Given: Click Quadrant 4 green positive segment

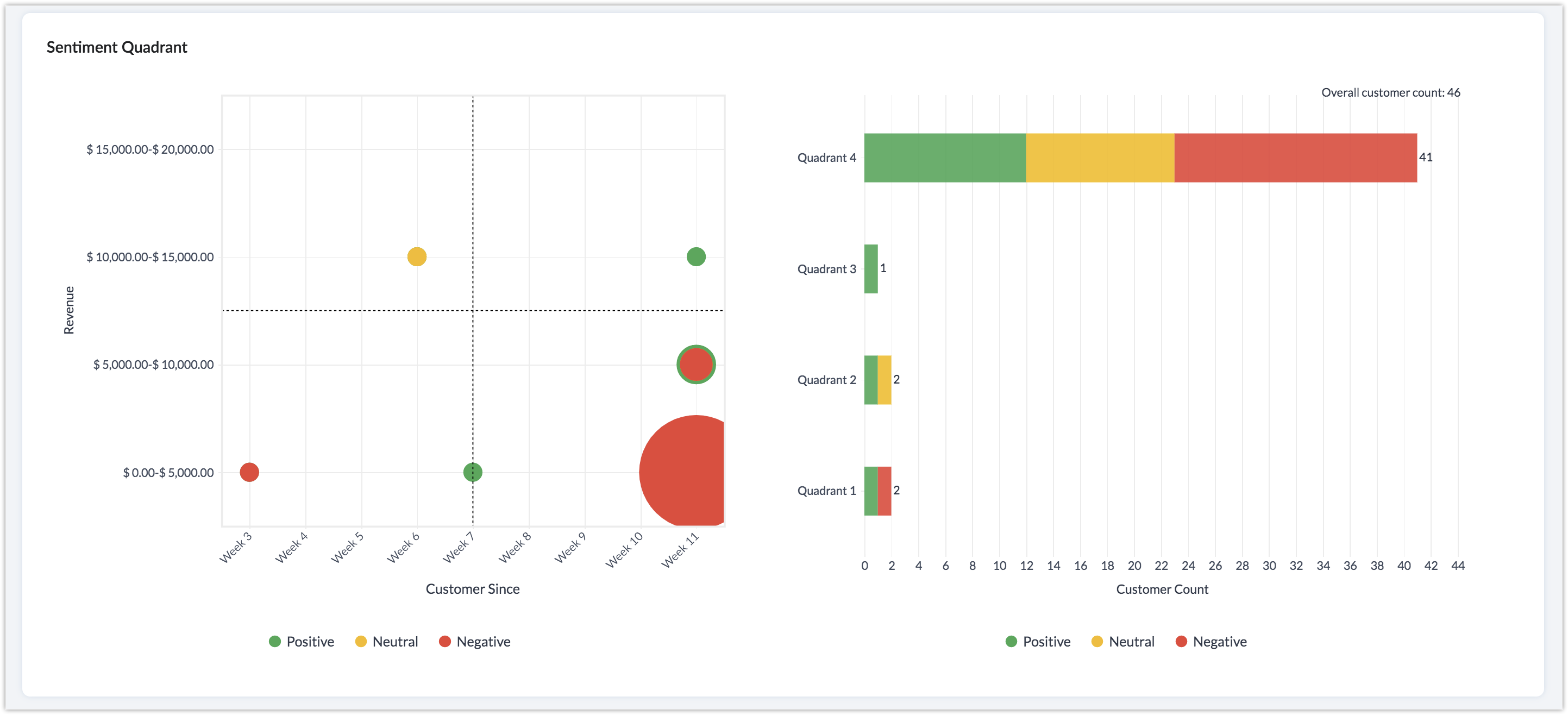Looking at the screenshot, I should coord(944,158).
